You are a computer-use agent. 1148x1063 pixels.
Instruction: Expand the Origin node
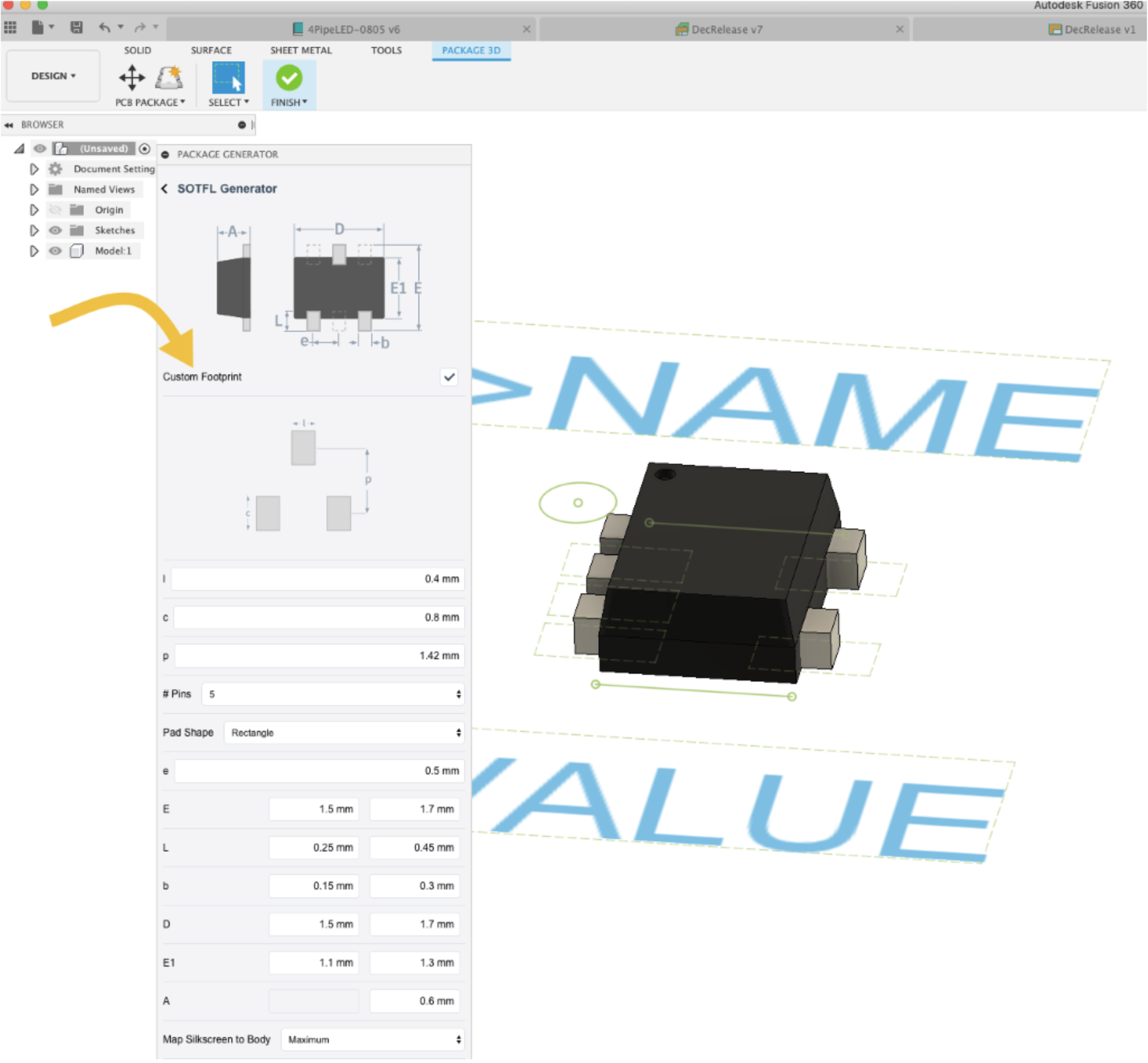click(x=34, y=210)
